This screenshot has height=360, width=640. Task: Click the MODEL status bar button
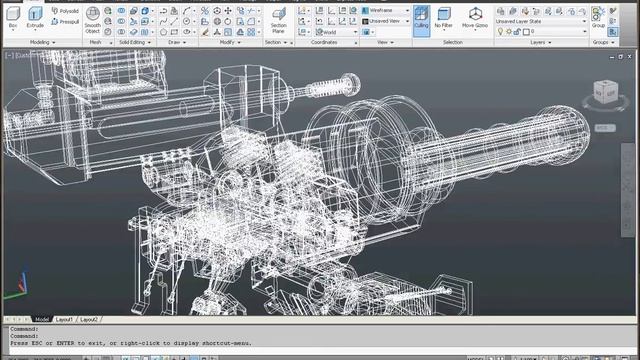(x=475, y=358)
